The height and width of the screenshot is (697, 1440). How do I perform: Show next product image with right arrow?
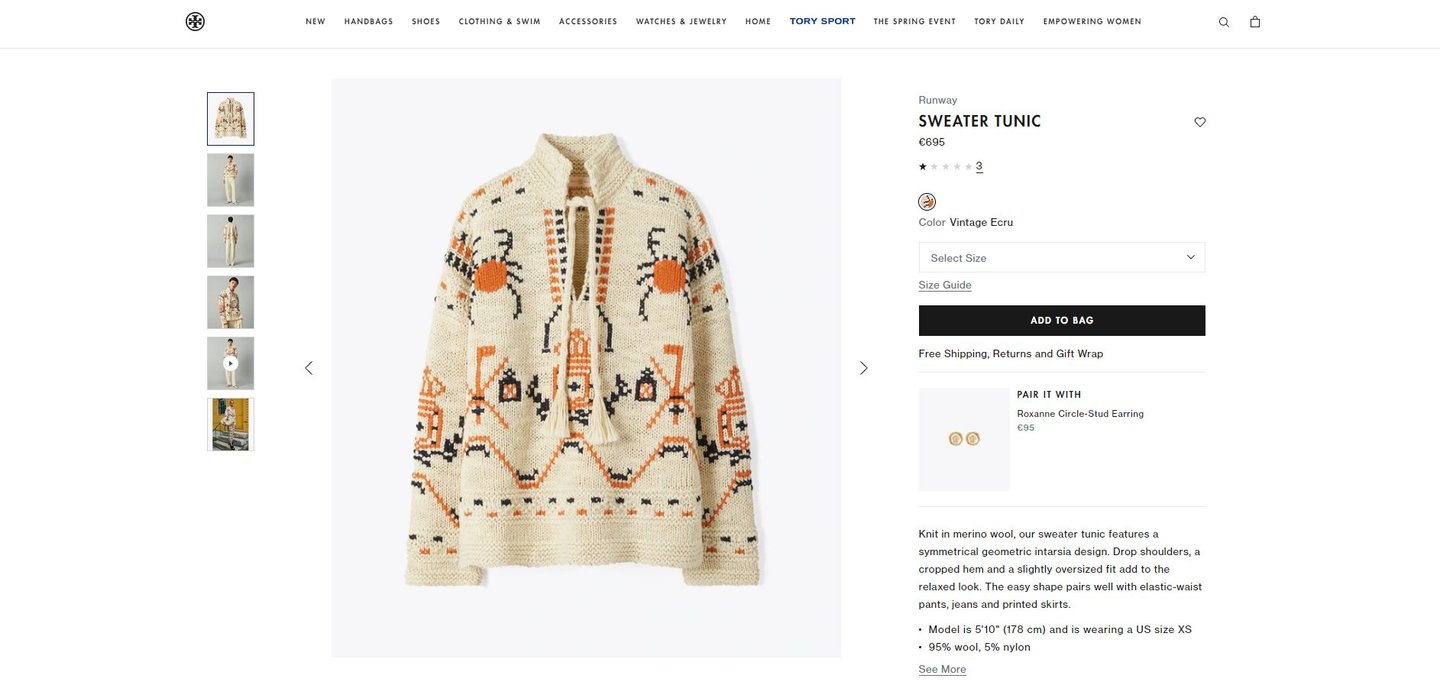click(x=864, y=368)
